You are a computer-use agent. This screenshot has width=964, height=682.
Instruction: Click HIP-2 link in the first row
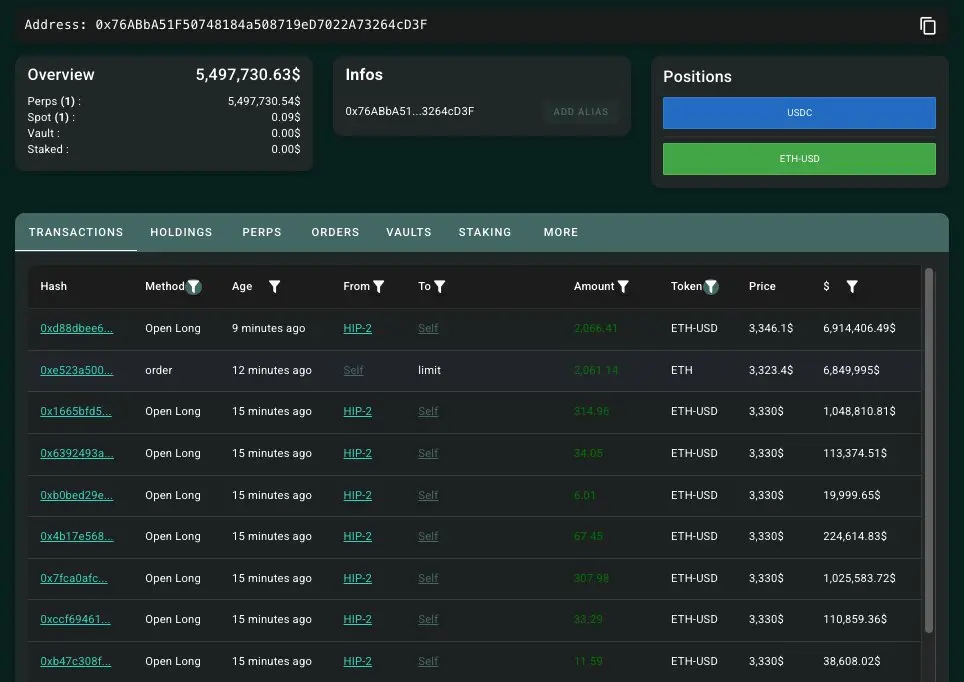click(357, 328)
